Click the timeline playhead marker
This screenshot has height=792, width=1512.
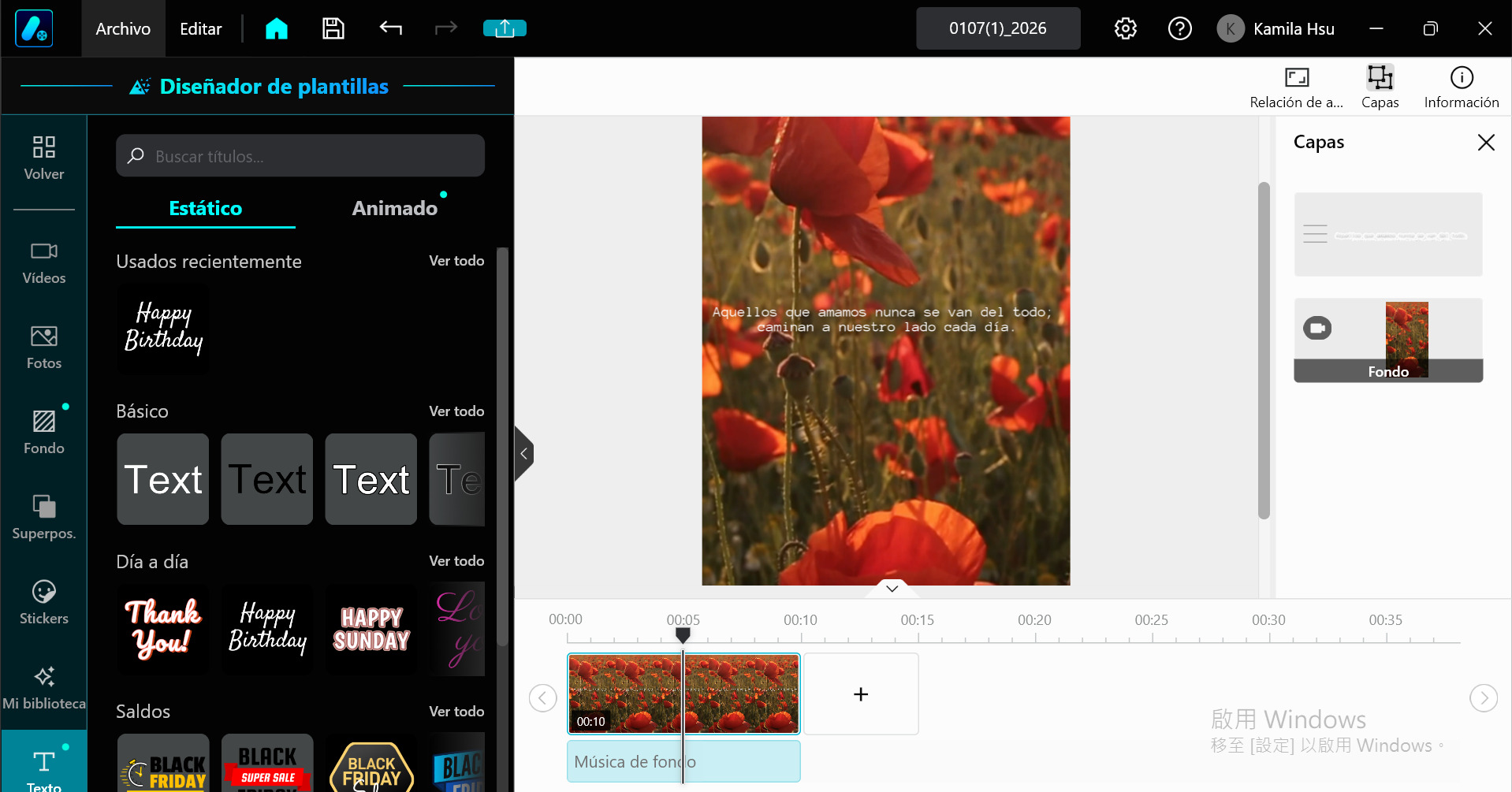pyautogui.click(x=683, y=634)
